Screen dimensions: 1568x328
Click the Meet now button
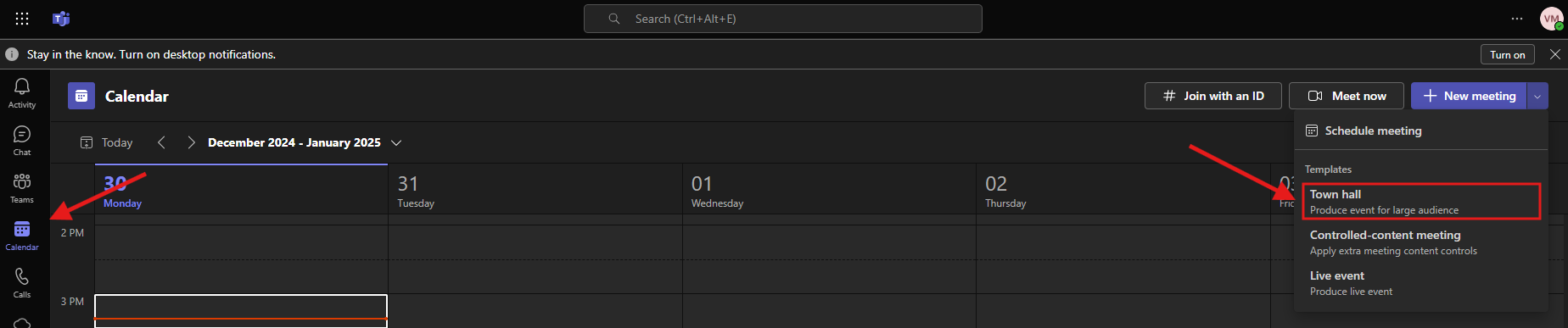coord(1347,96)
